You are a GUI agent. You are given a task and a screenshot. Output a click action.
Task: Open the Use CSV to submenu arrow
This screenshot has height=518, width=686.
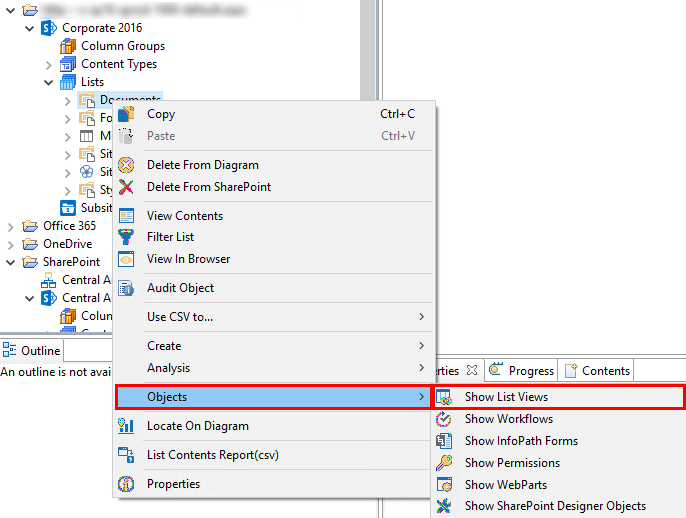[x=421, y=316]
